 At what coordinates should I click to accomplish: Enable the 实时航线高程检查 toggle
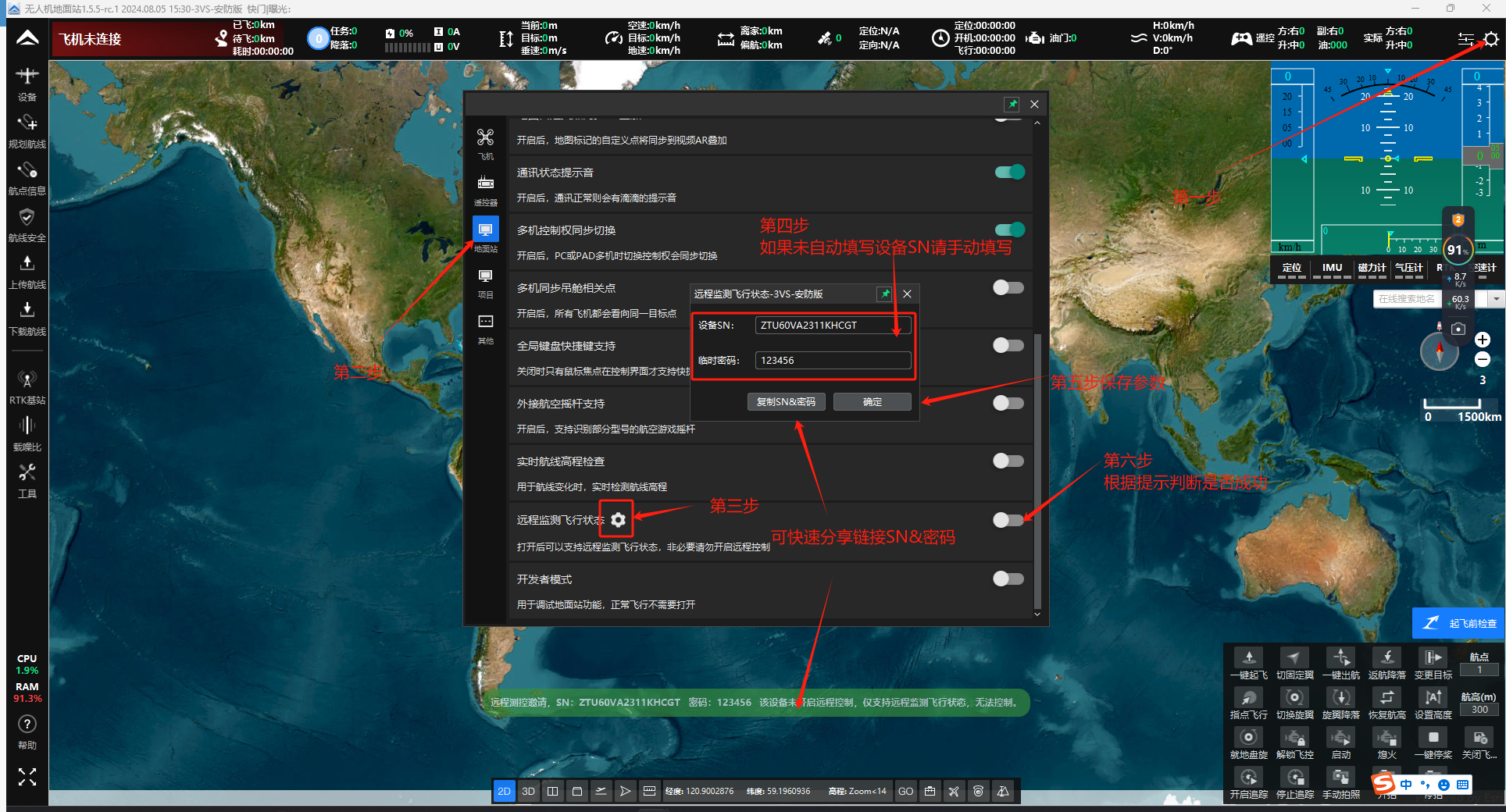(1008, 461)
